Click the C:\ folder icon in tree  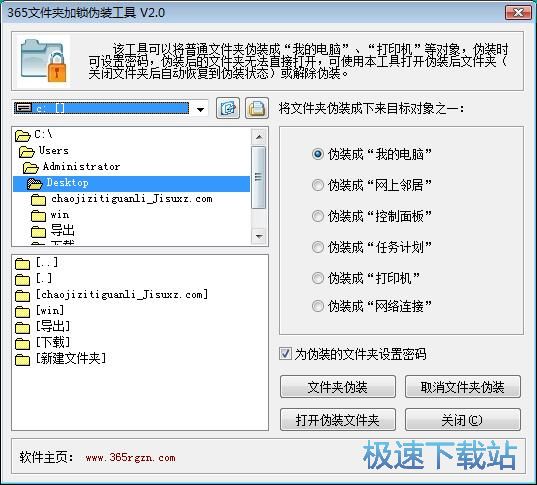click(x=23, y=136)
